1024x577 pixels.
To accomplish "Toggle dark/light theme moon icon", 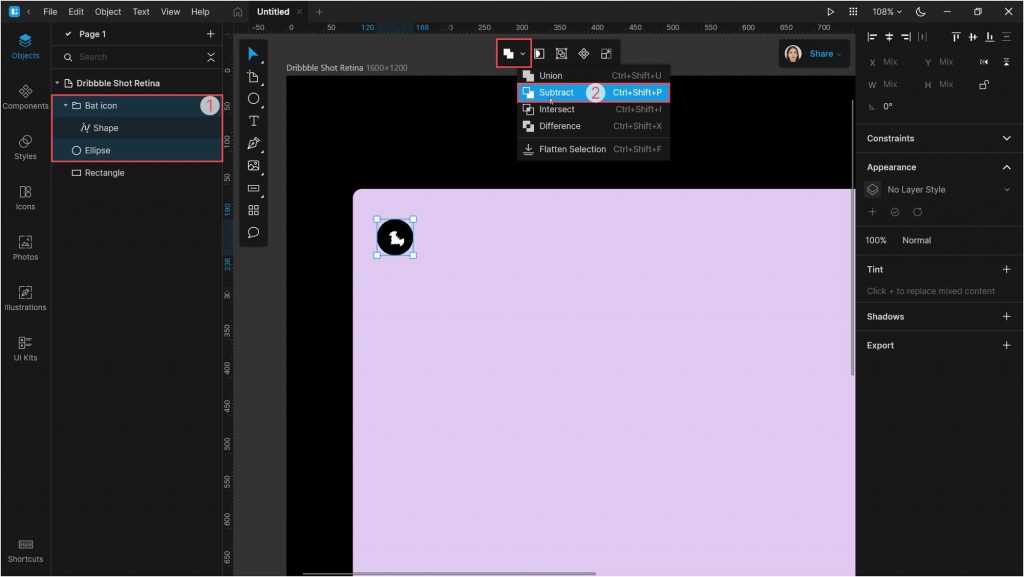I will coord(920,12).
